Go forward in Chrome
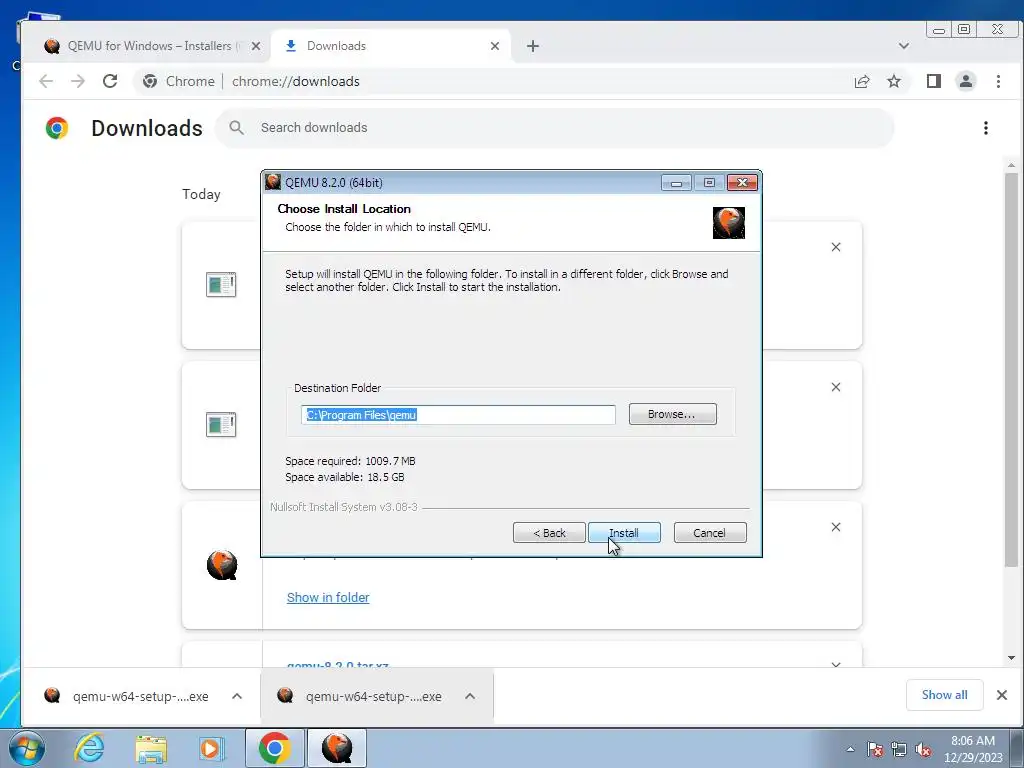 pyautogui.click(x=78, y=81)
